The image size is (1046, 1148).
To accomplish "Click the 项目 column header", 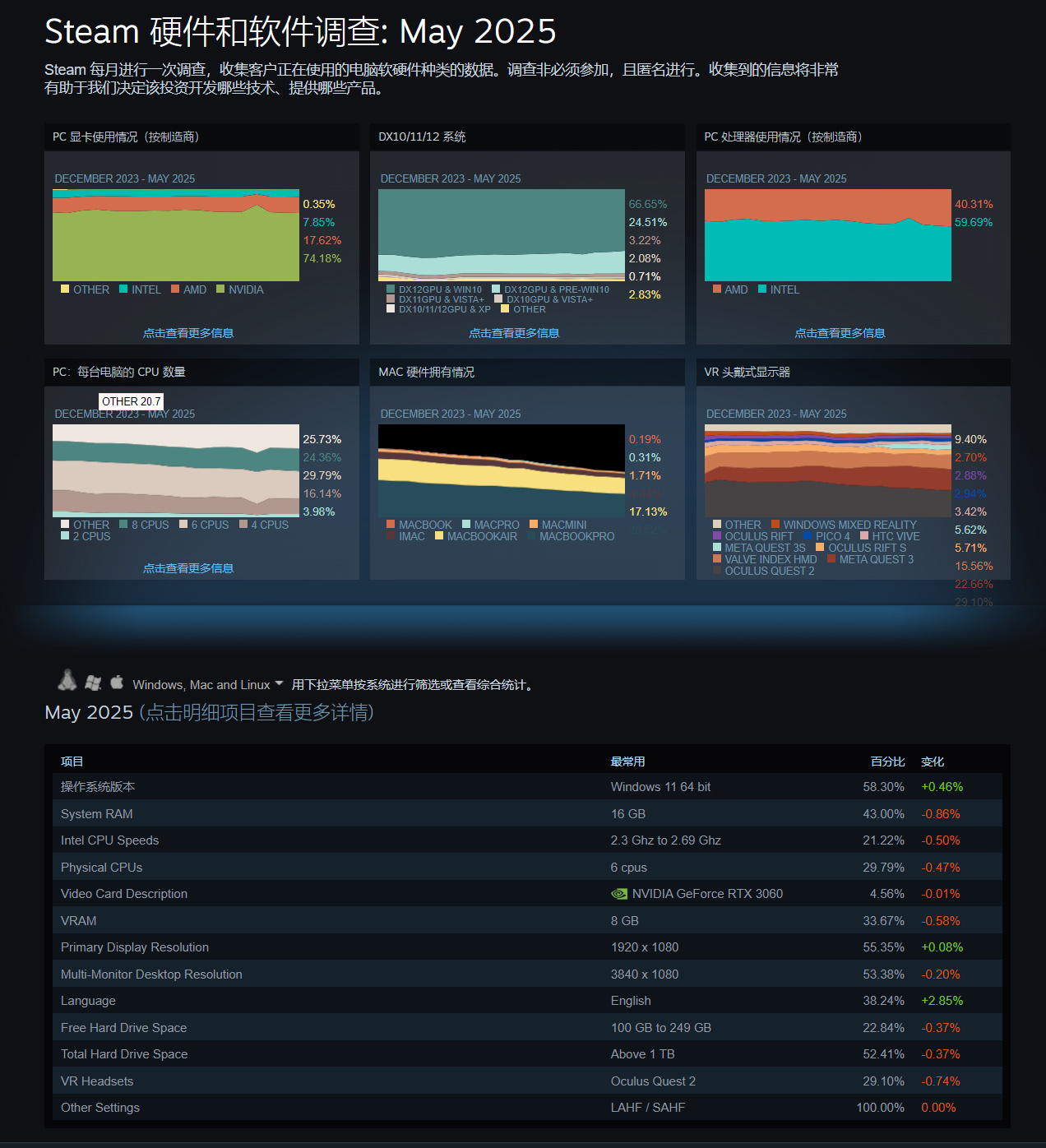I will 72,761.
